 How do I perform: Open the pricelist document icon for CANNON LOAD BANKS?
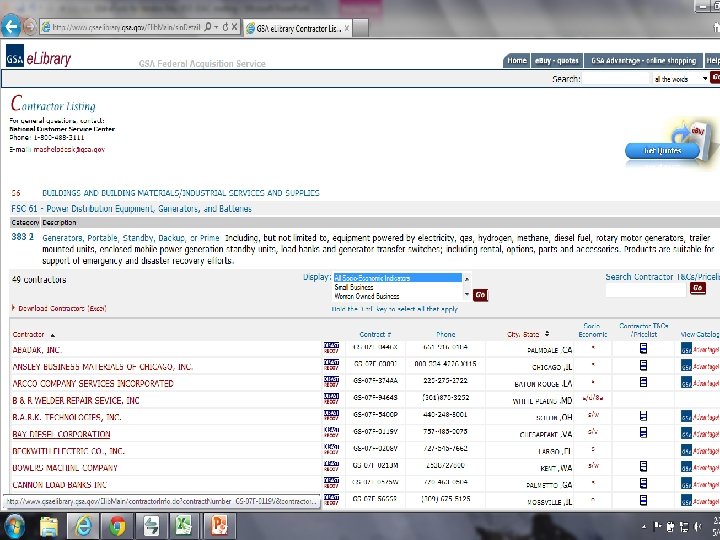(643, 483)
